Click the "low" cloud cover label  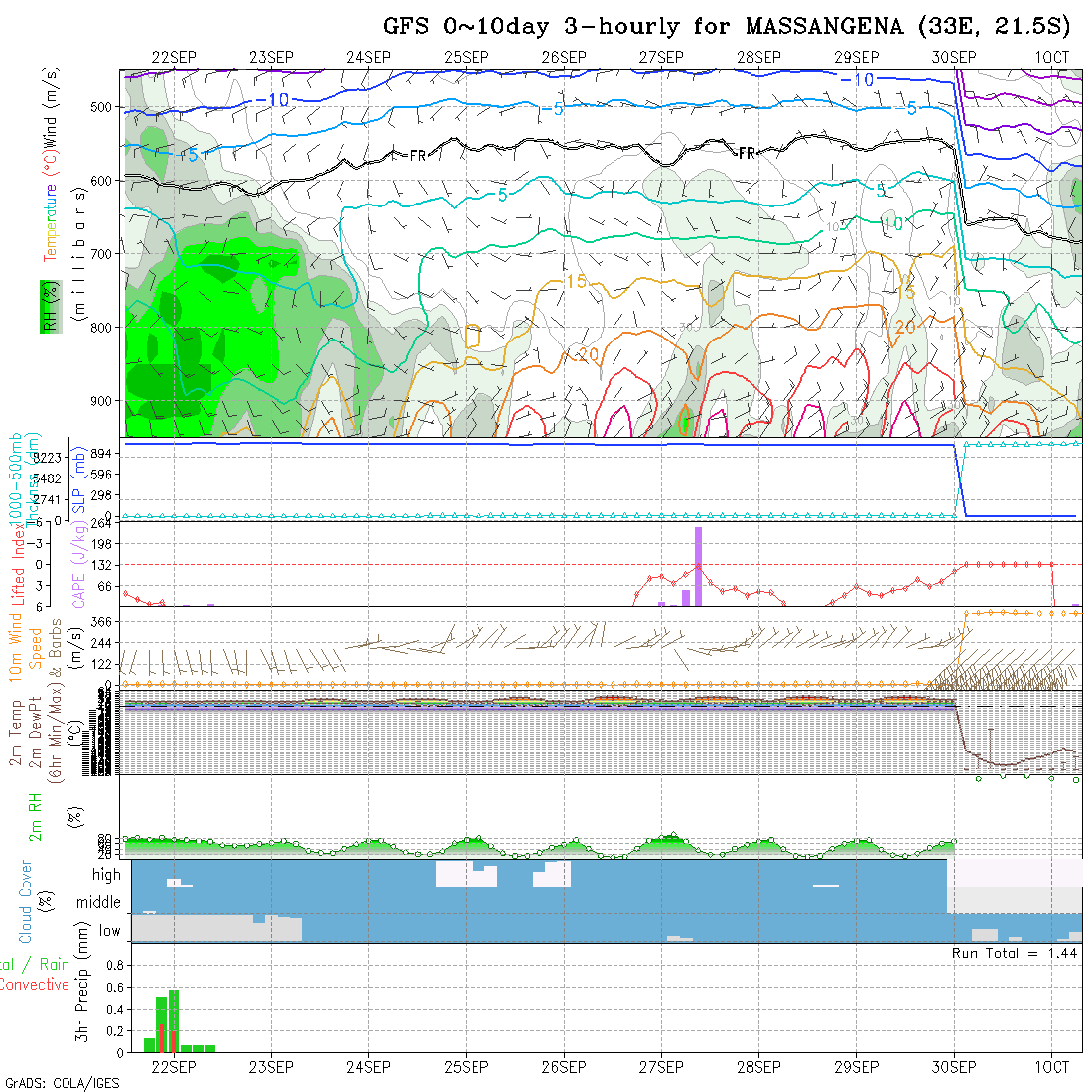pyautogui.click(x=109, y=931)
